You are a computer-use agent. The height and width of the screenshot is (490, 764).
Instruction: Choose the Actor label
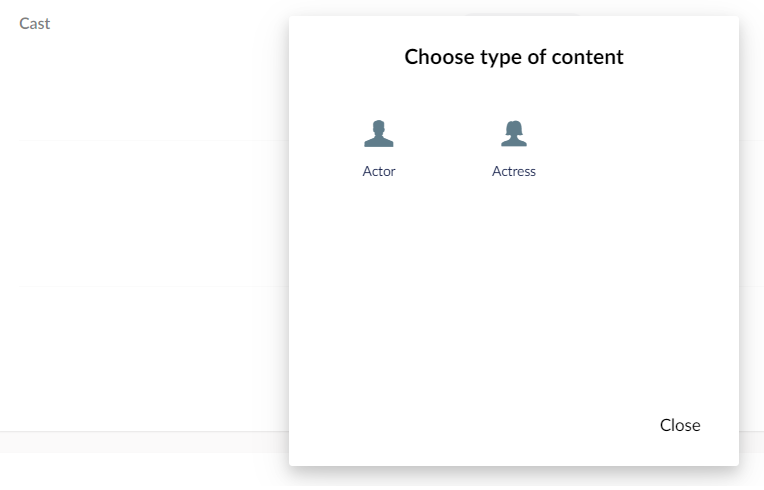[379, 171]
